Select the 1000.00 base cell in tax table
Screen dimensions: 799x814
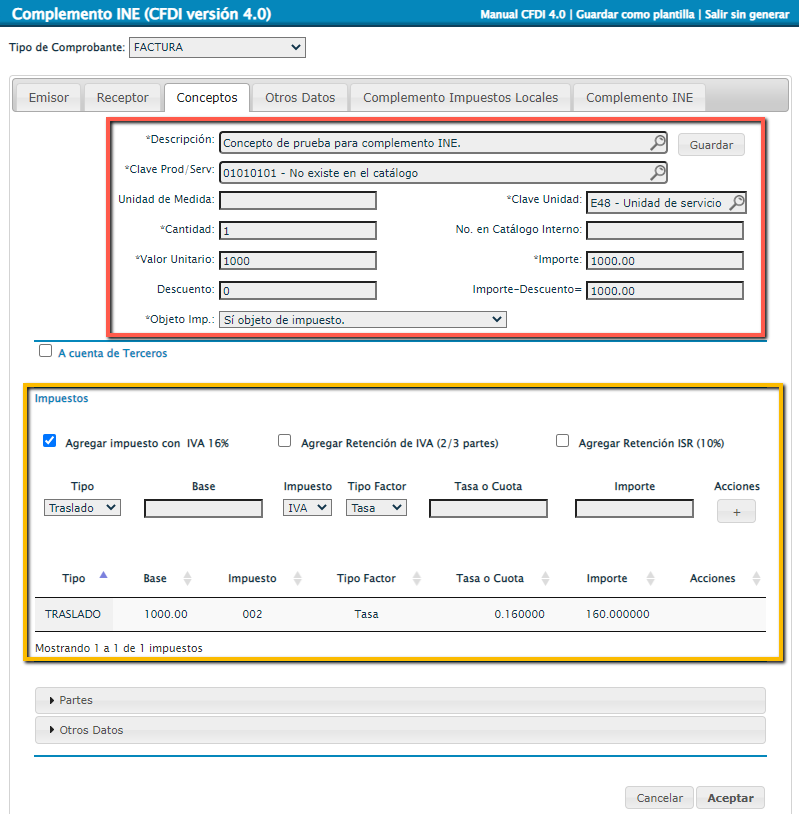(x=166, y=614)
